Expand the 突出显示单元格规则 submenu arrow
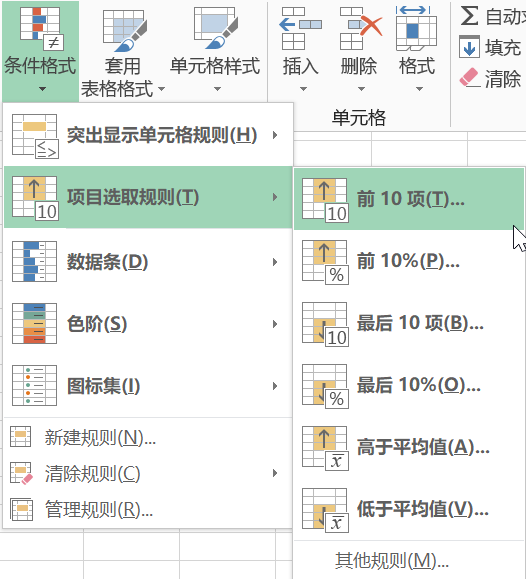Image resolution: width=526 pixels, height=579 pixels. coord(275,135)
